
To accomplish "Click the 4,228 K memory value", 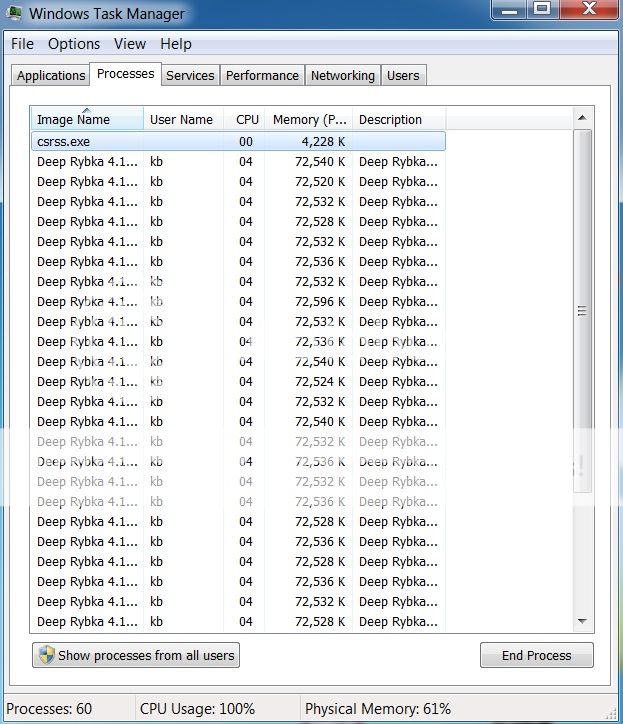I will tap(323, 142).
